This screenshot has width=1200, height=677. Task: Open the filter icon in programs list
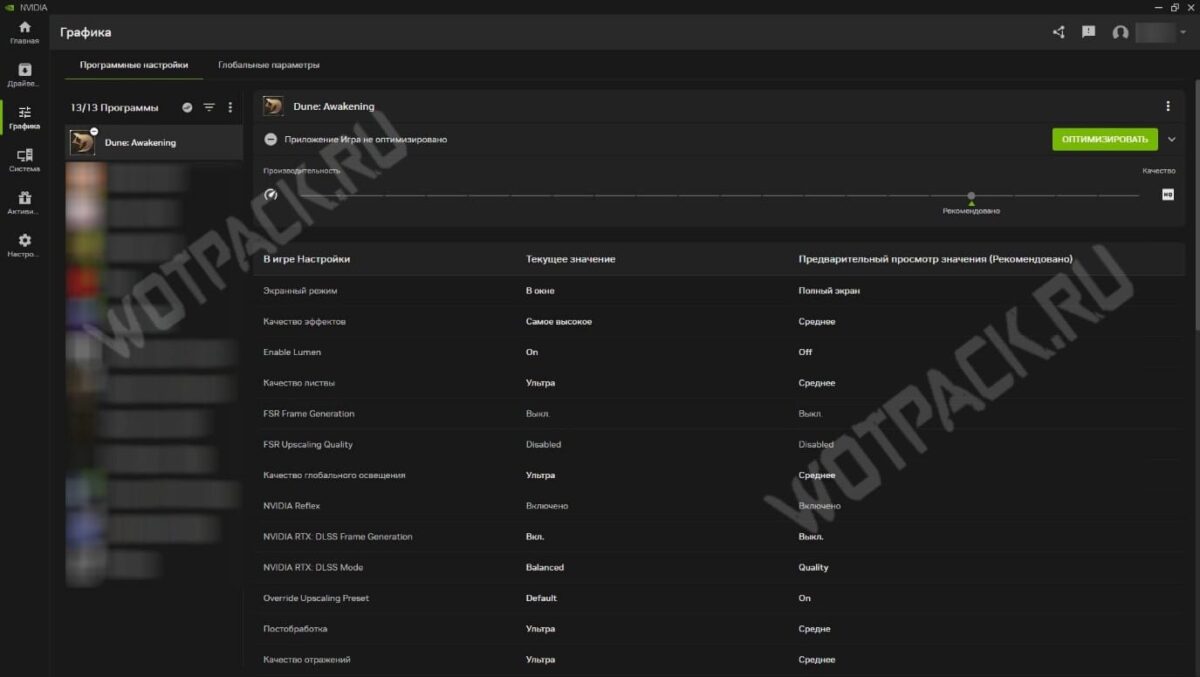pos(209,107)
